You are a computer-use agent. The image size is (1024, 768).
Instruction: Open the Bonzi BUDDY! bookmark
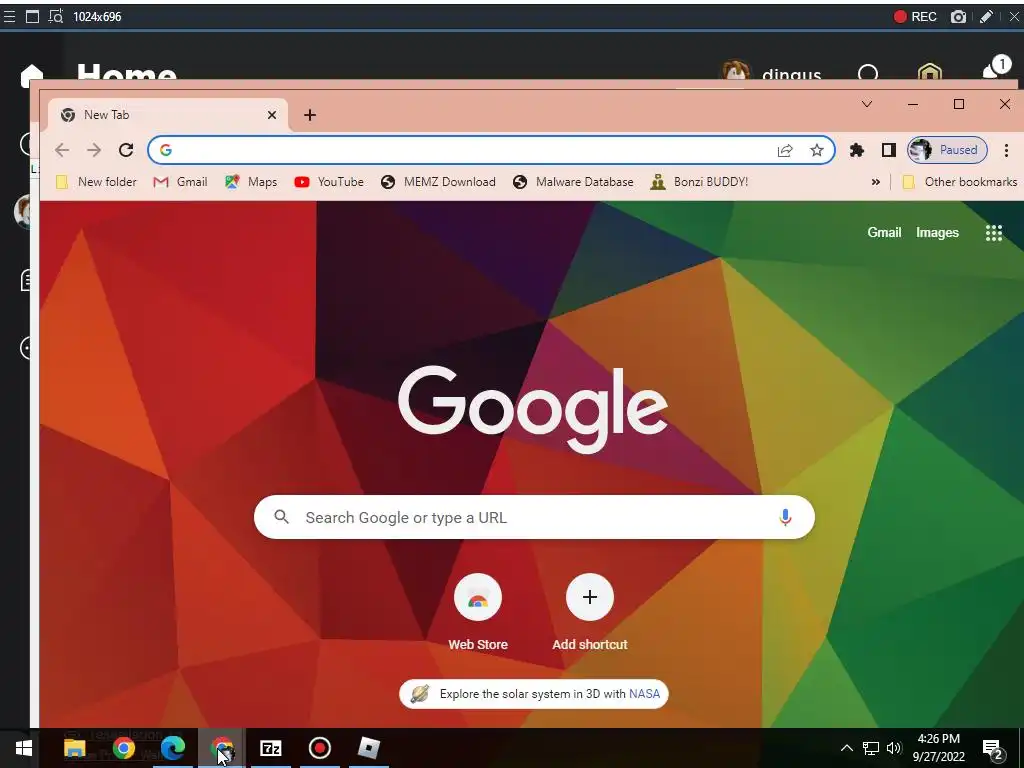pos(699,182)
